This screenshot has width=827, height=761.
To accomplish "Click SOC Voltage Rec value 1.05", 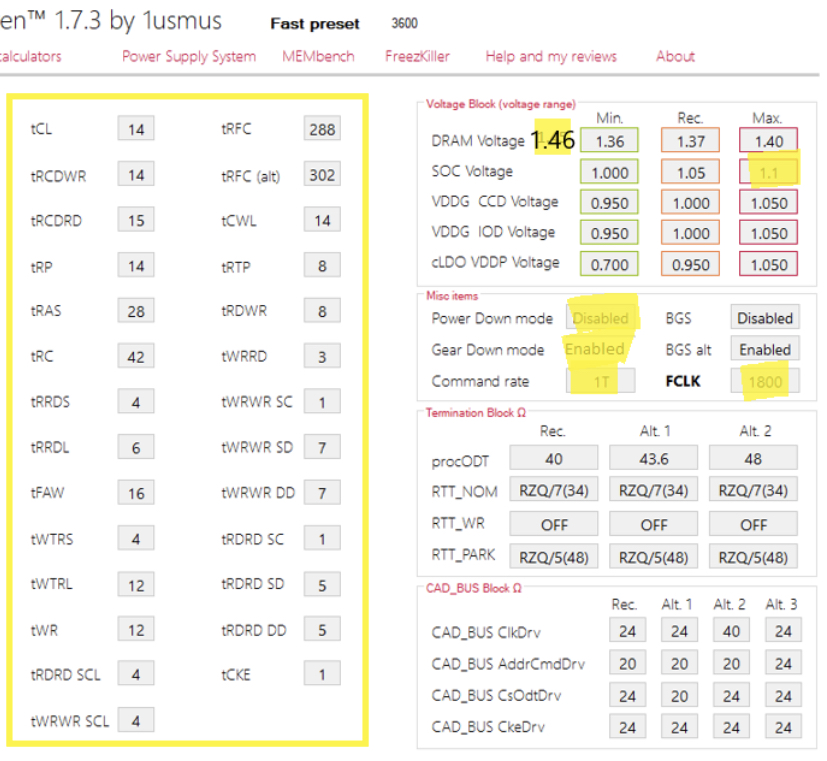I will click(690, 172).
